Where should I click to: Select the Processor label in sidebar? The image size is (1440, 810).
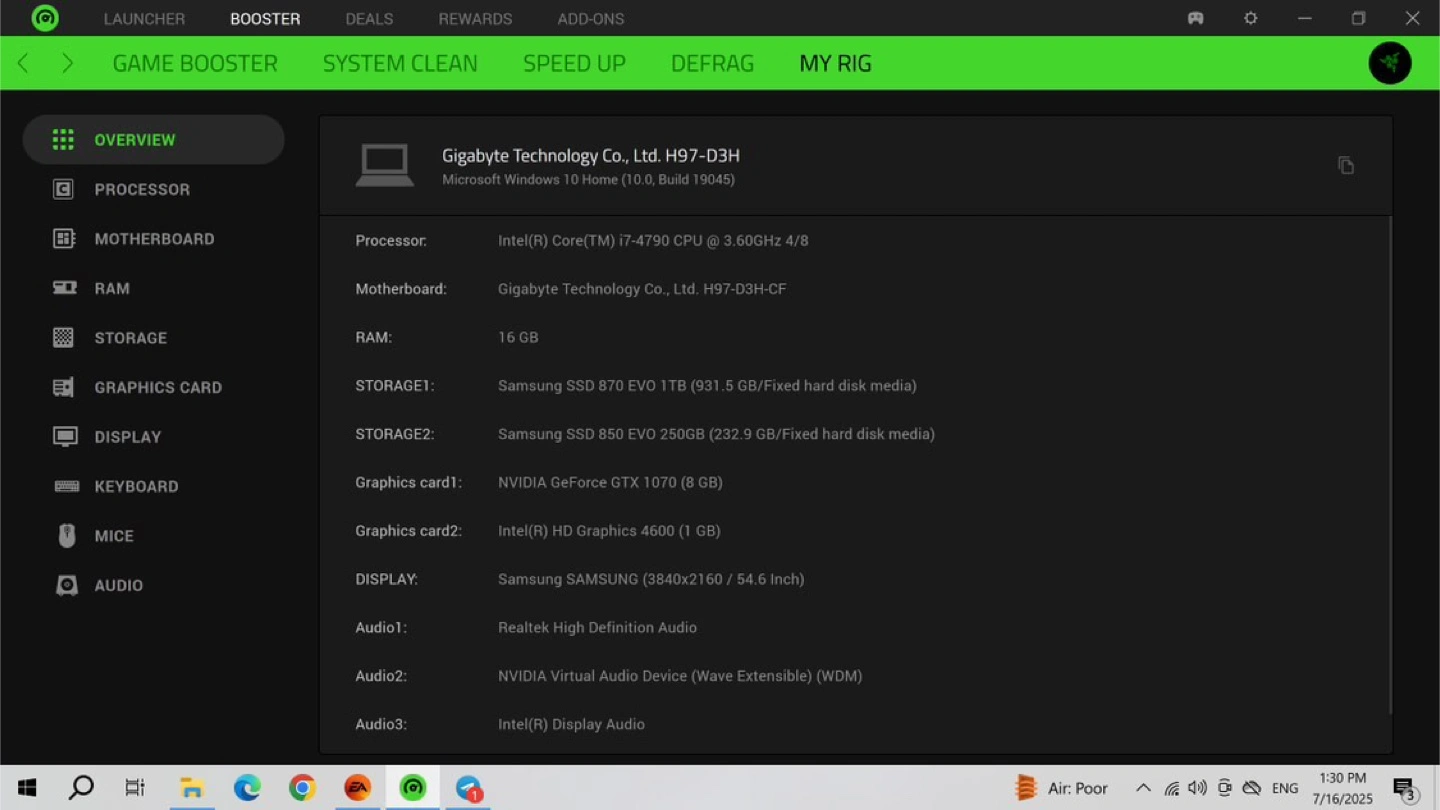pyautogui.click(x=142, y=189)
